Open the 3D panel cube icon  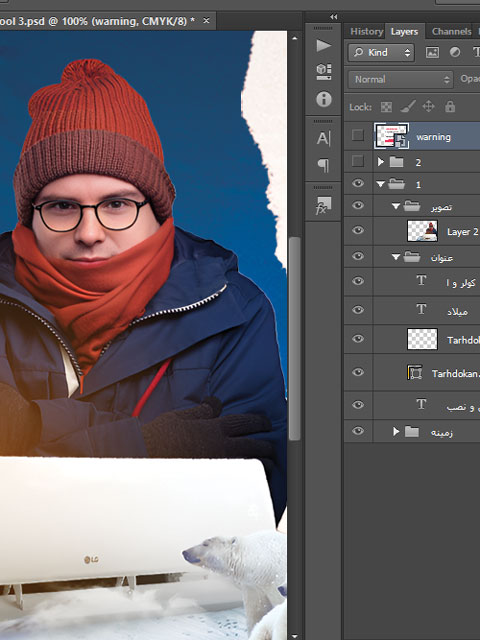pos(323,72)
